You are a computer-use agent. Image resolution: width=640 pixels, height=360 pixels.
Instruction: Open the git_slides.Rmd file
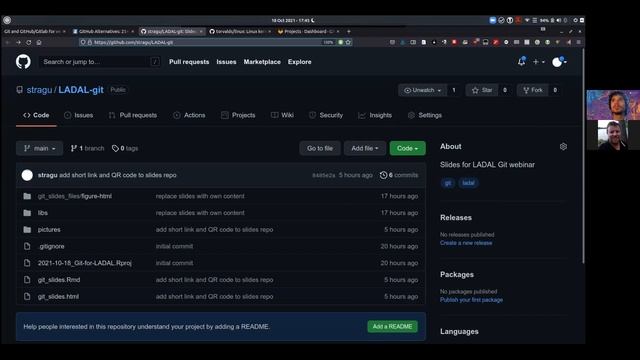tap(59, 280)
